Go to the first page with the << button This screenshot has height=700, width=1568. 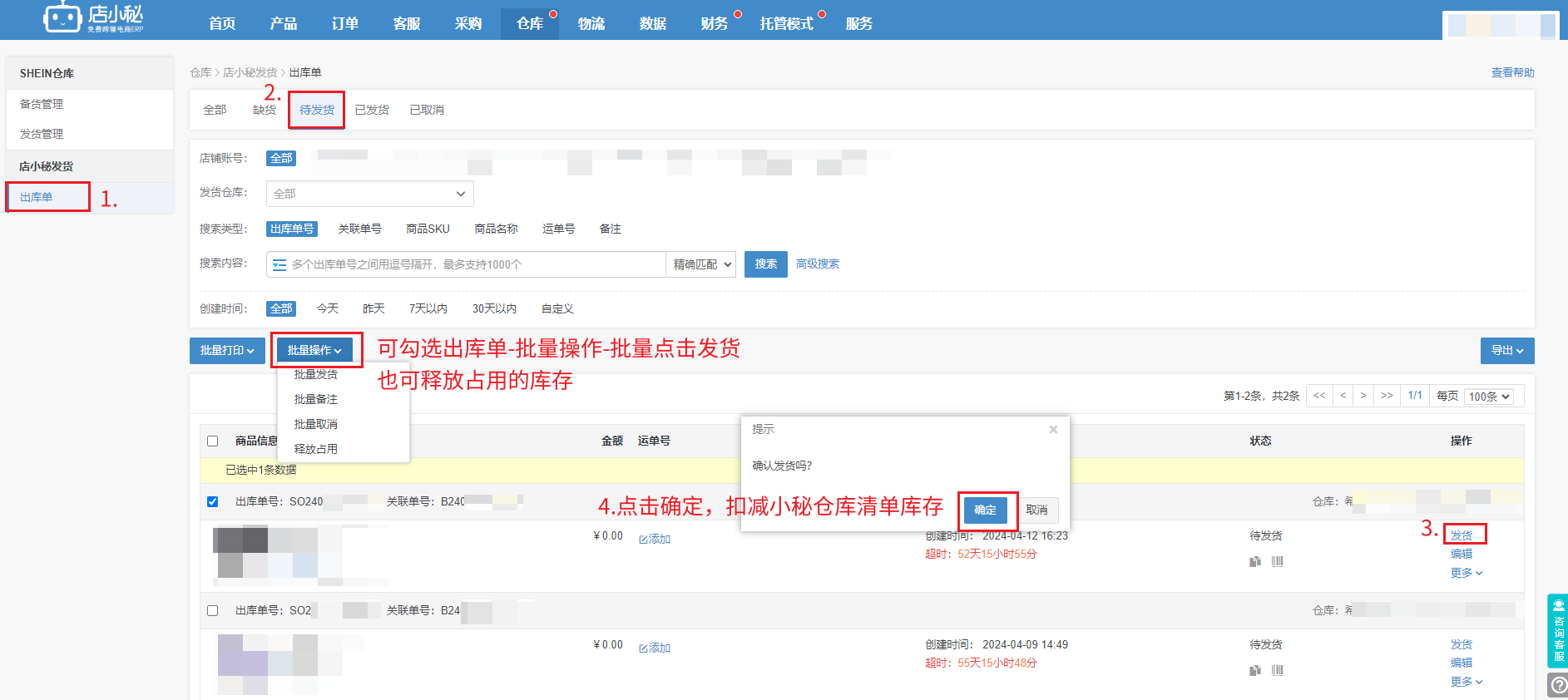coord(1319,396)
